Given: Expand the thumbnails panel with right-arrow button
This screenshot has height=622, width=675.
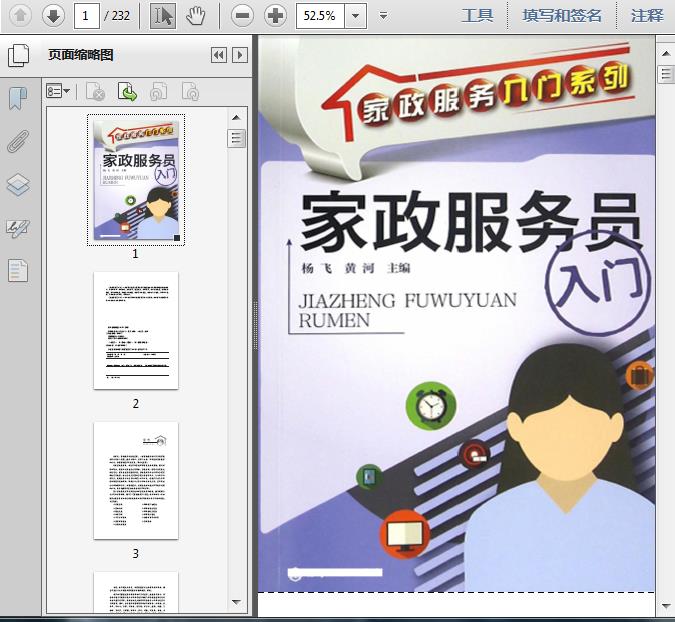Looking at the screenshot, I should click(x=239, y=55).
